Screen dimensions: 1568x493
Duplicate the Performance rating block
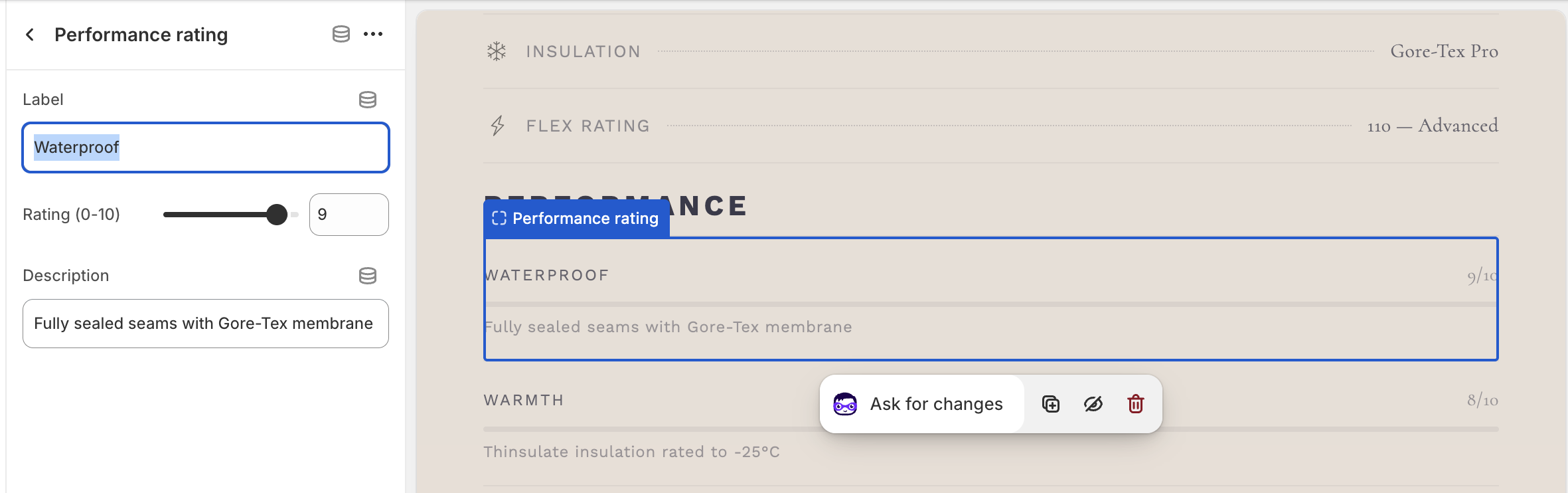[x=1051, y=404]
